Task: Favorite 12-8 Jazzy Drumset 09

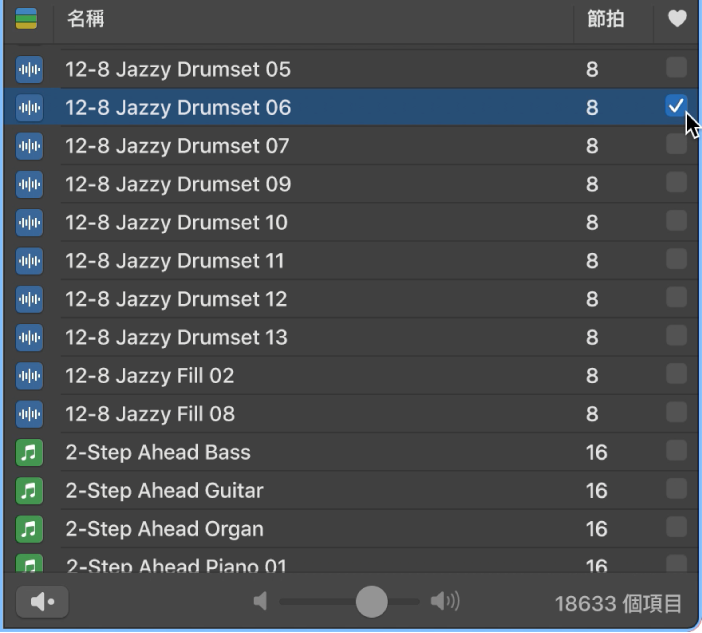Action: tap(676, 182)
